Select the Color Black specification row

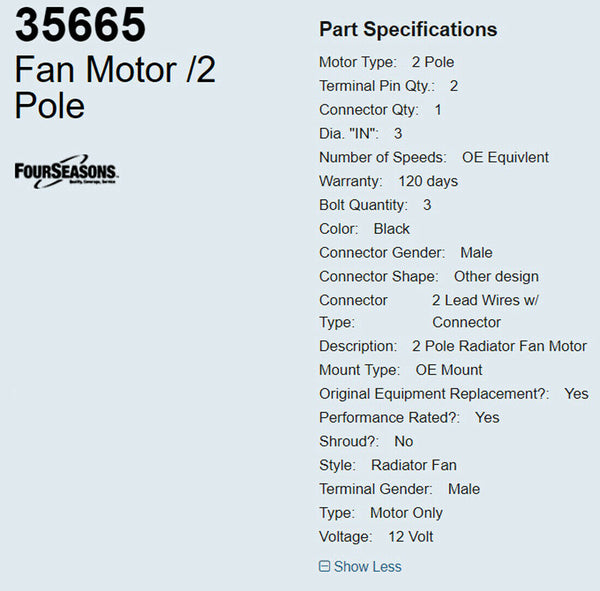pos(364,229)
